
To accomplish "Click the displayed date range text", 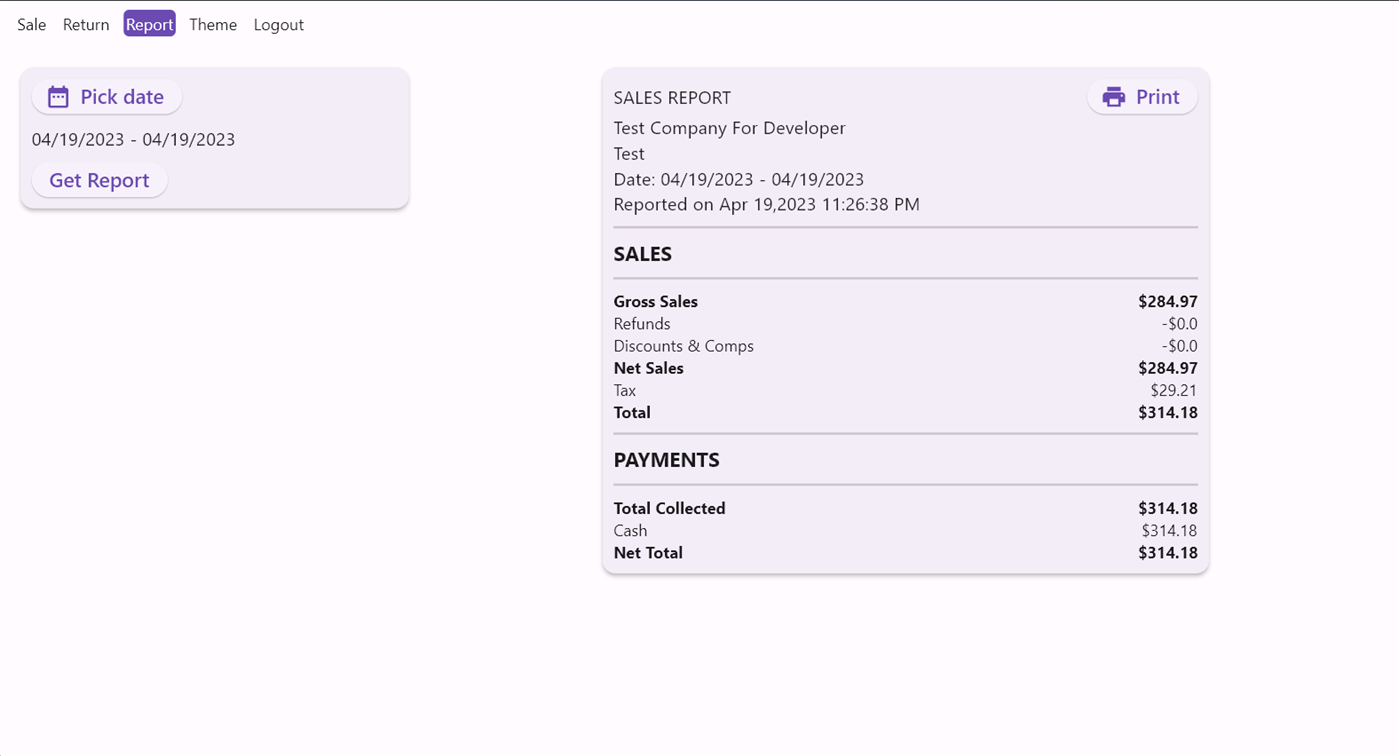I will pyautogui.click(x=133, y=139).
